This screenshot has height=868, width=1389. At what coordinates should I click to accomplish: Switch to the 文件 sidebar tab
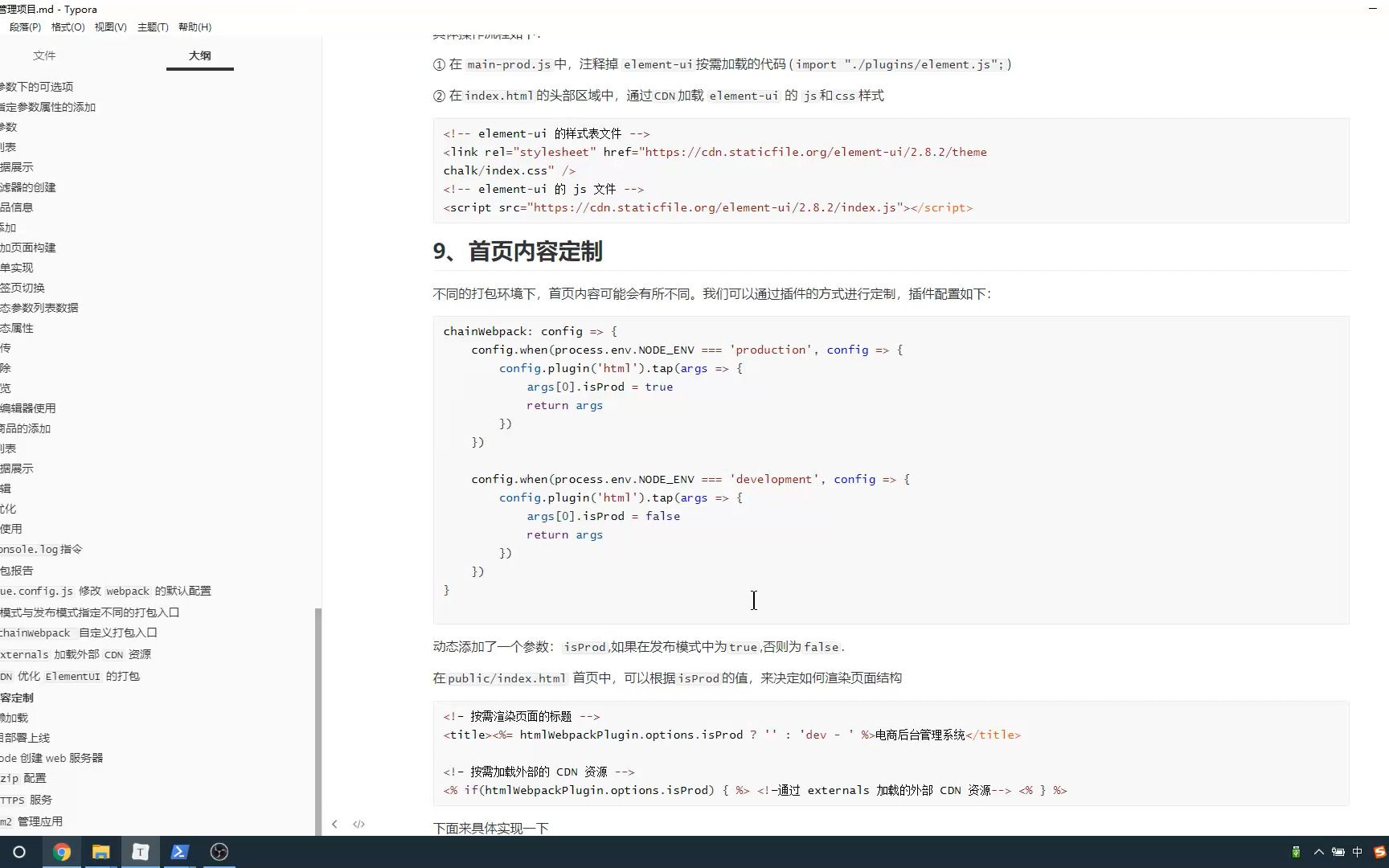click(44, 55)
